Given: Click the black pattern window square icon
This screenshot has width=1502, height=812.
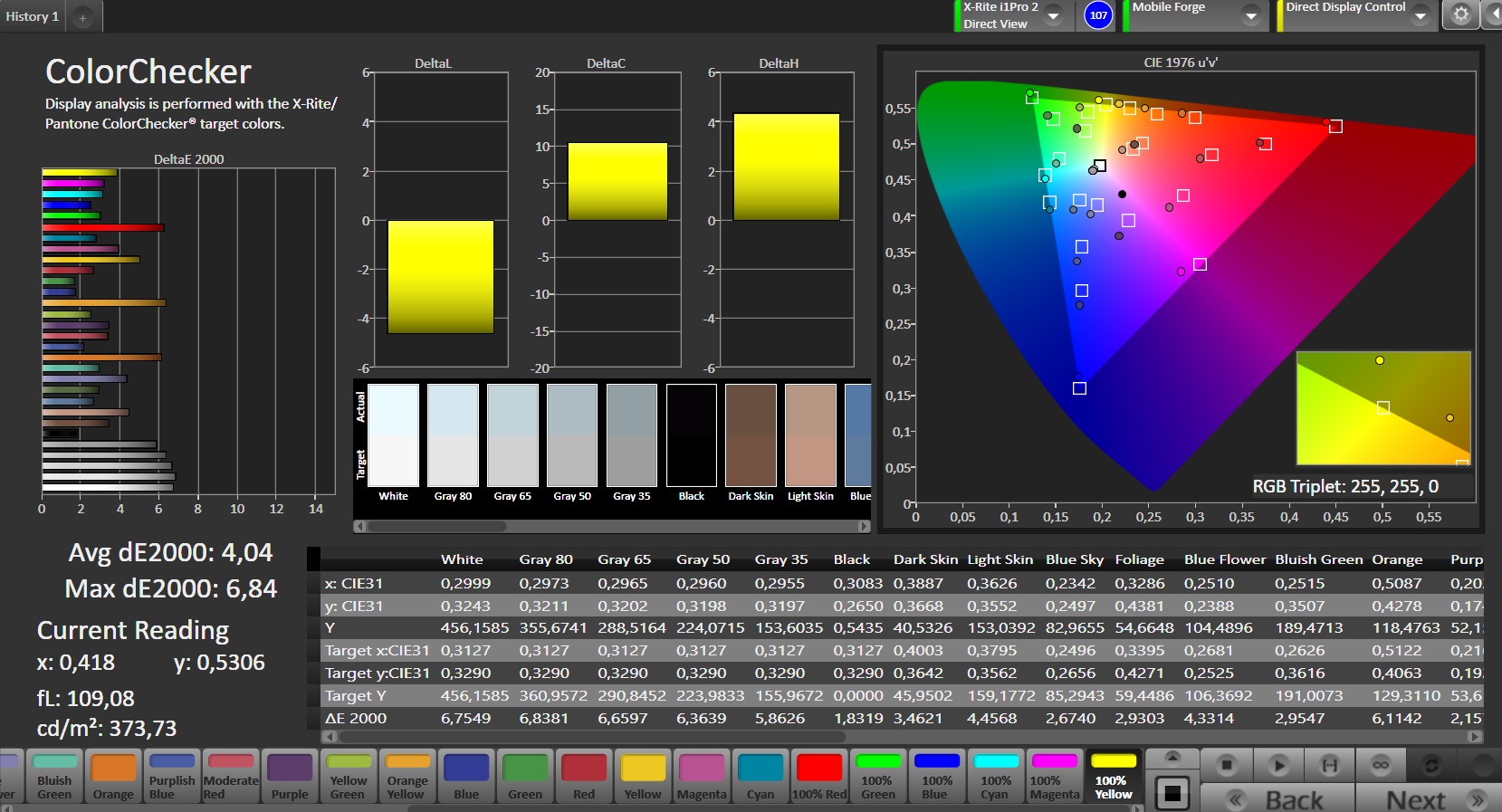Looking at the screenshot, I should click(1172, 794).
